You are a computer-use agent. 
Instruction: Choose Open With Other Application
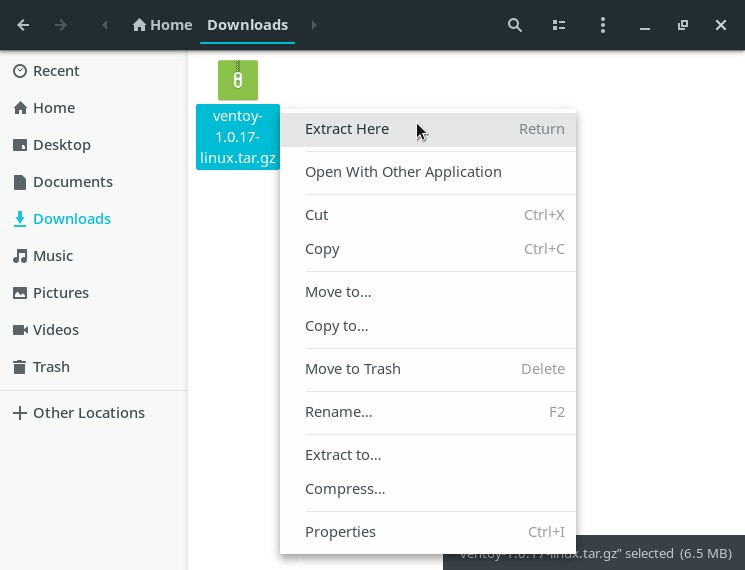click(x=428, y=172)
